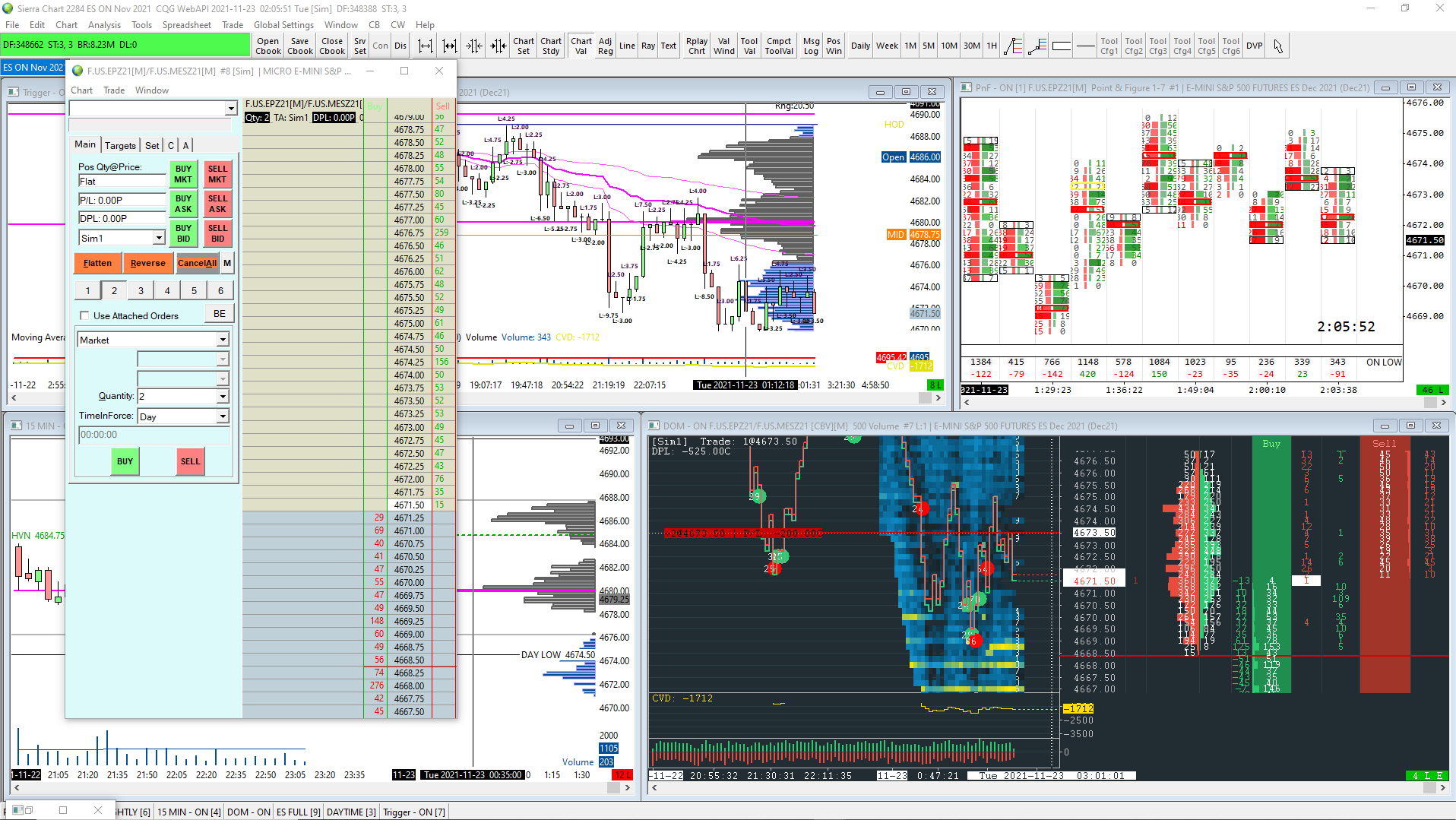Click the expand bar spacing icon
This screenshot has height=820, width=1456.
point(426,46)
